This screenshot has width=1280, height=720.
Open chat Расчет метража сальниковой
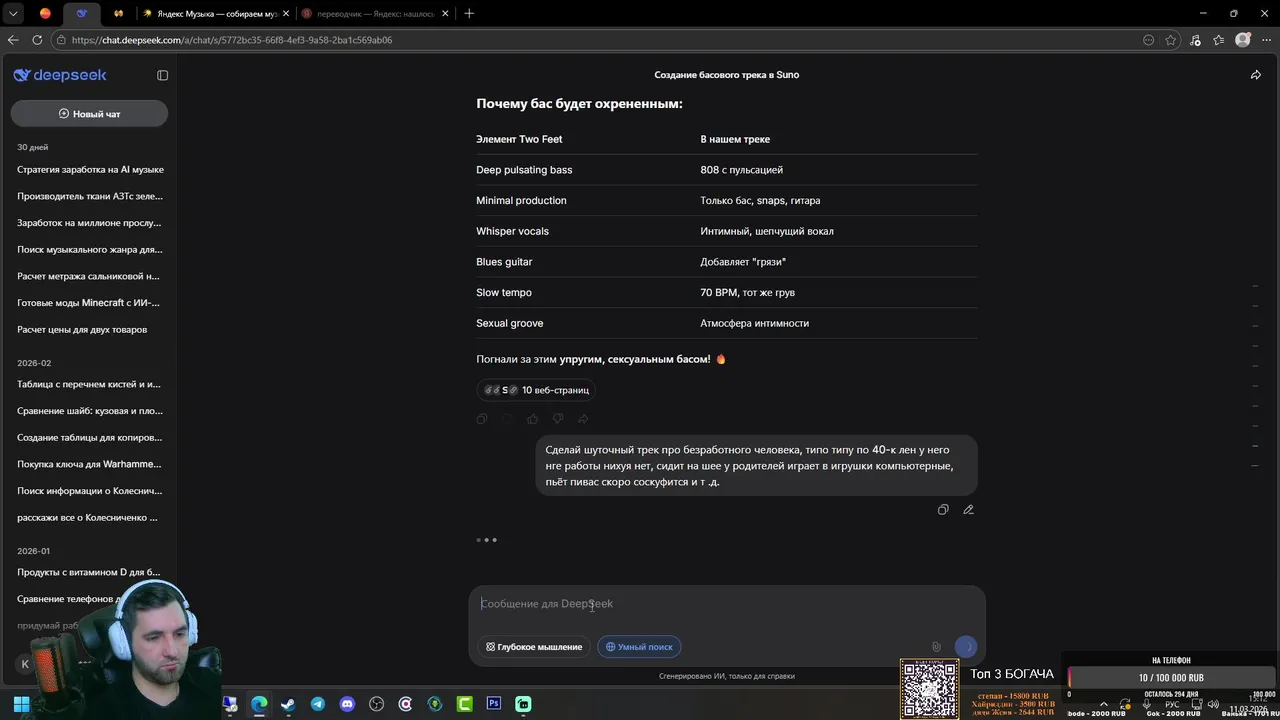[x=90, y=276]
